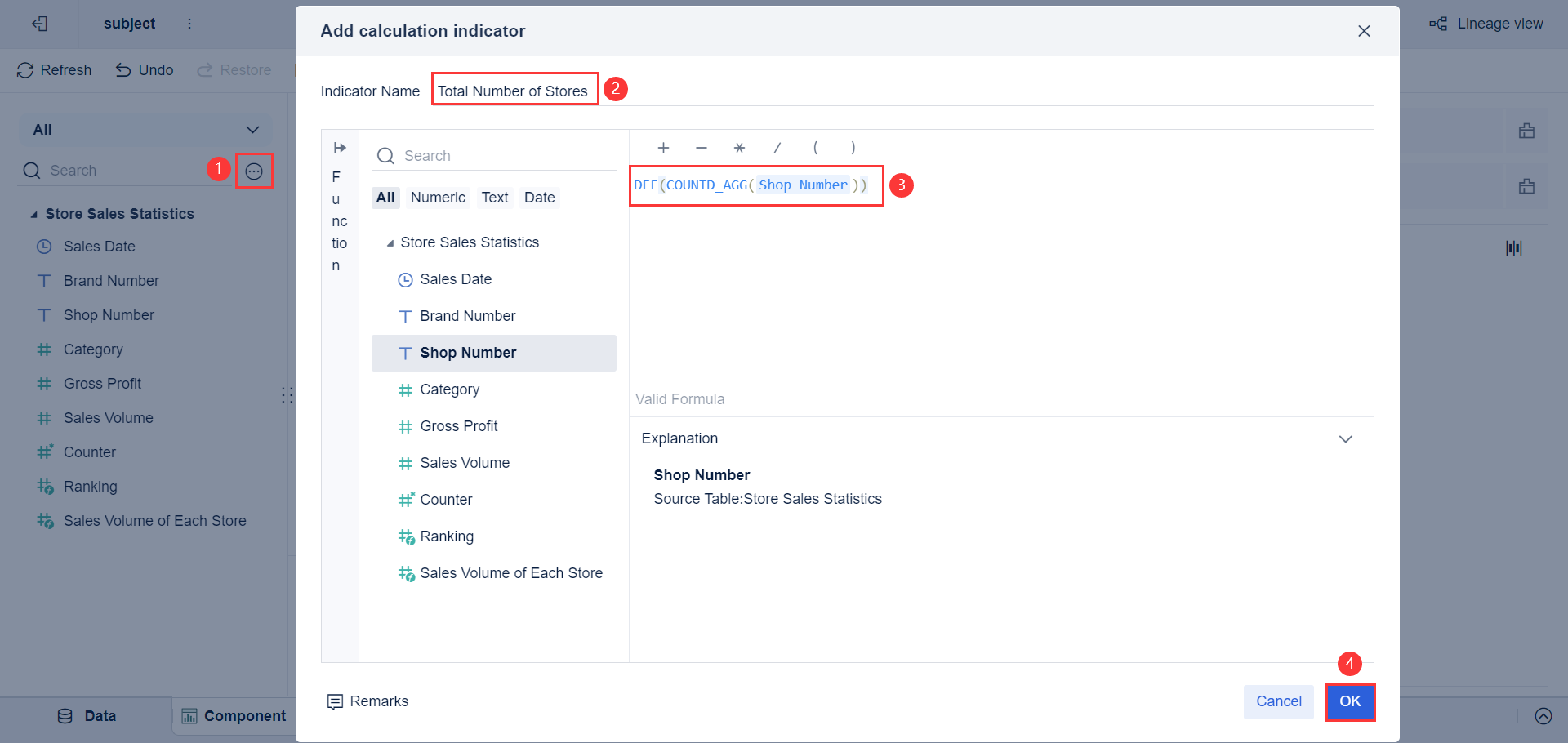The image size is (1568, 743).
Task: Select the division operator icon
Action: 777,148
